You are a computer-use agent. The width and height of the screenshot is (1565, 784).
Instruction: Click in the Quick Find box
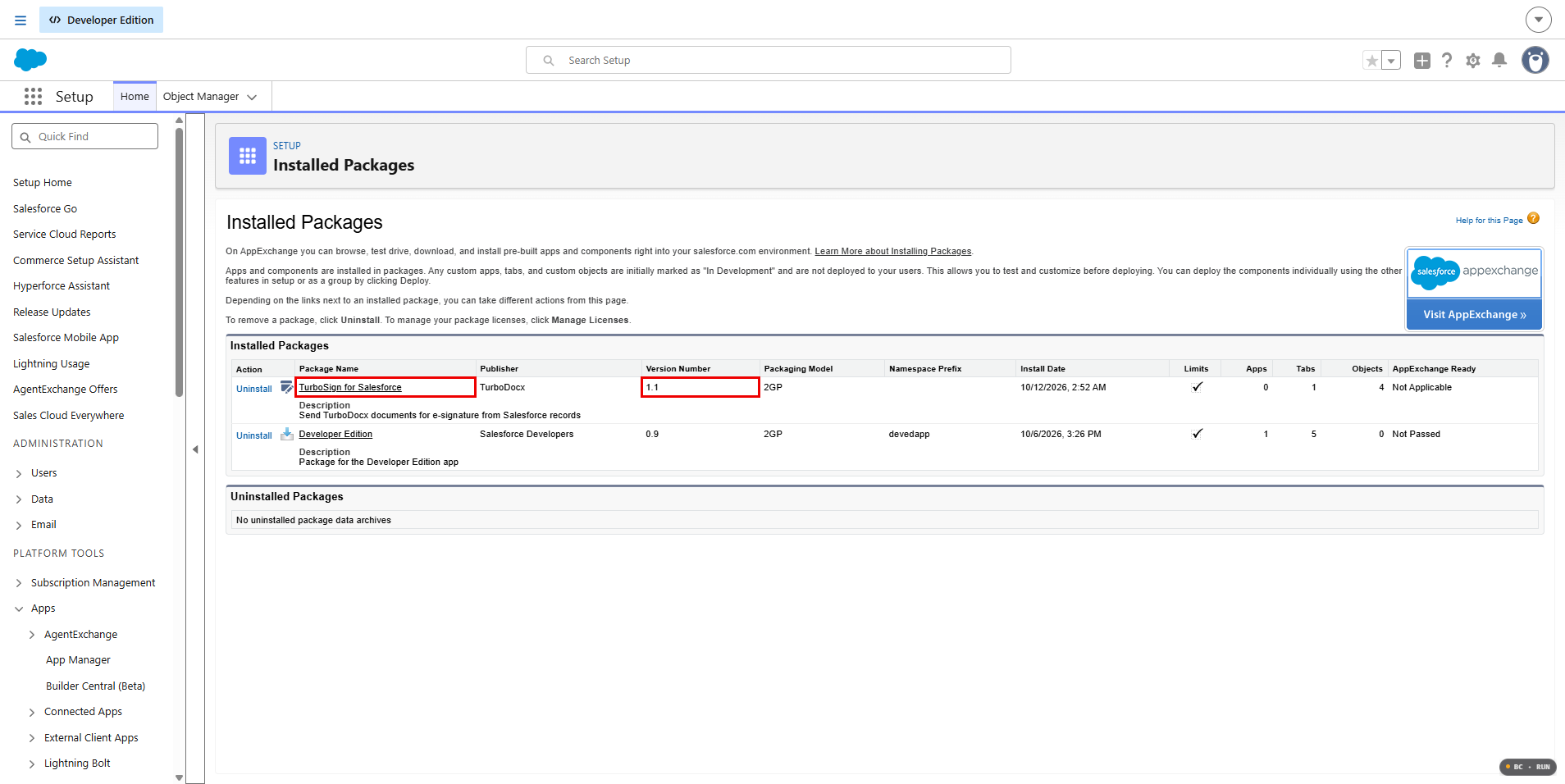click(84, 136)
